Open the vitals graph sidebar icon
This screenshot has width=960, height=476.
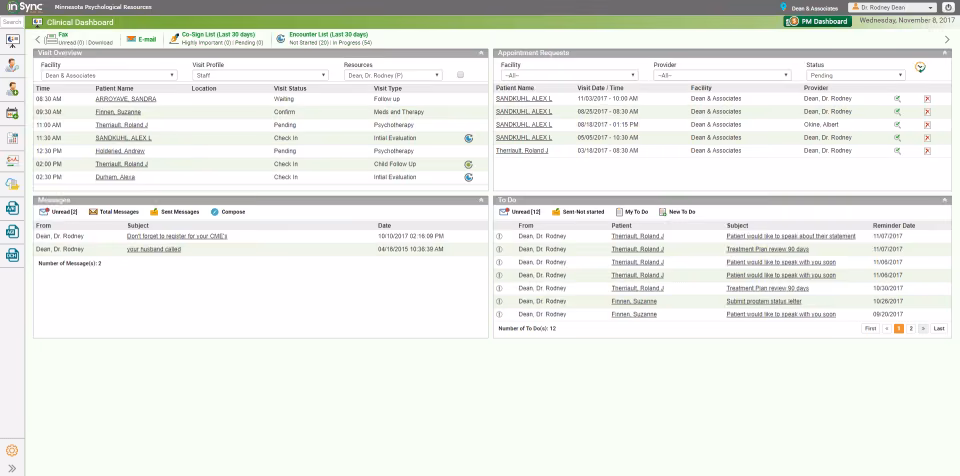coord(12,161)
